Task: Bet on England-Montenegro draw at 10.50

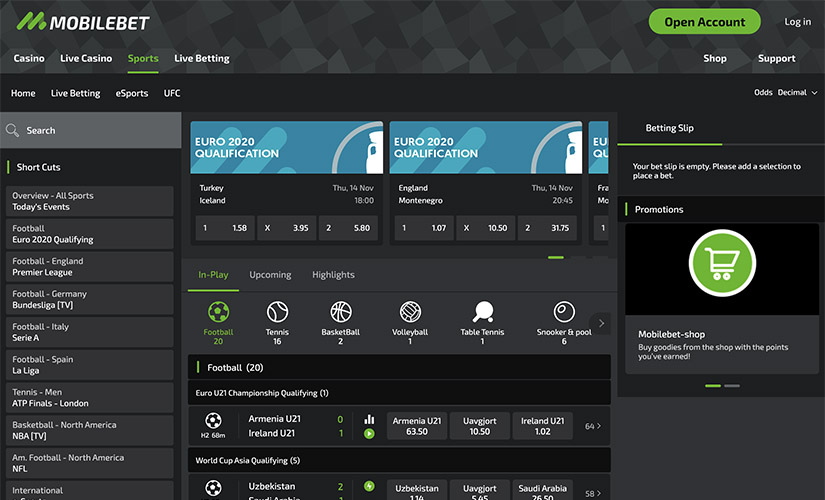Action: 486,228
